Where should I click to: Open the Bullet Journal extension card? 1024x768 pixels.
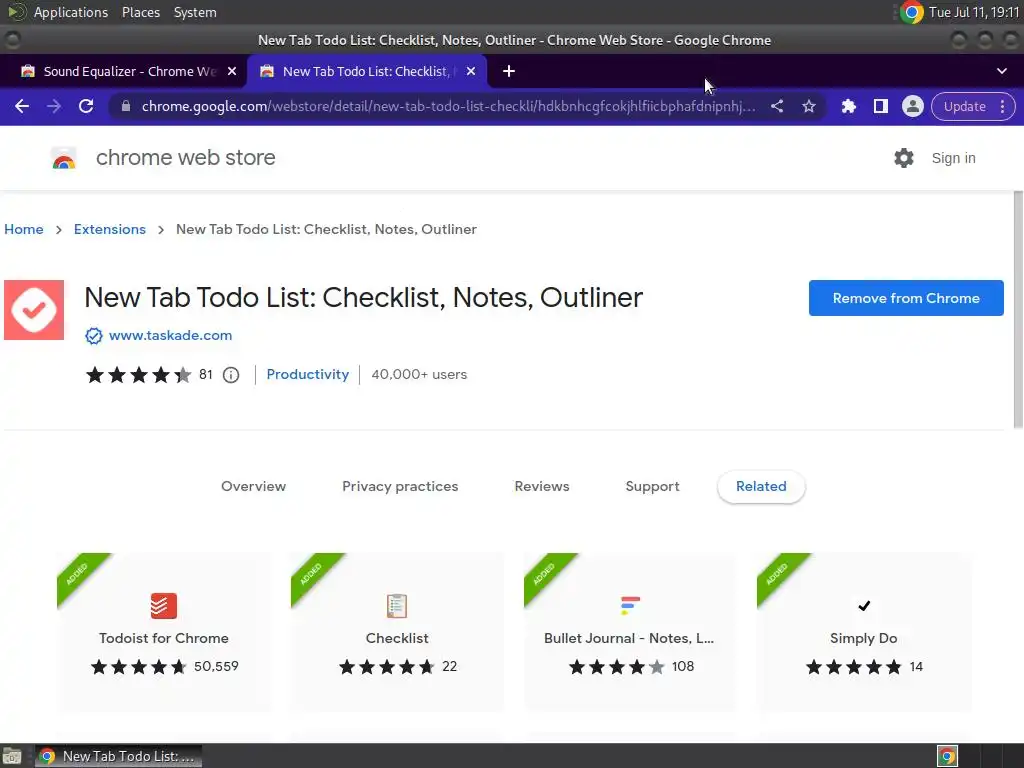pos(630,632)
